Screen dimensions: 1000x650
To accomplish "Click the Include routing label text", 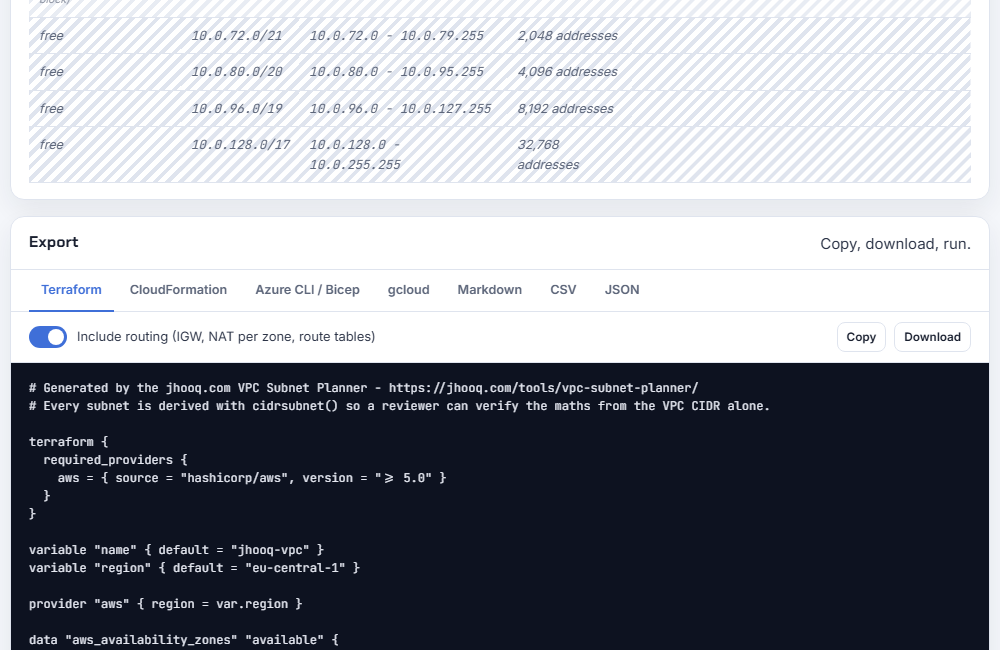I will click(226, 337).
